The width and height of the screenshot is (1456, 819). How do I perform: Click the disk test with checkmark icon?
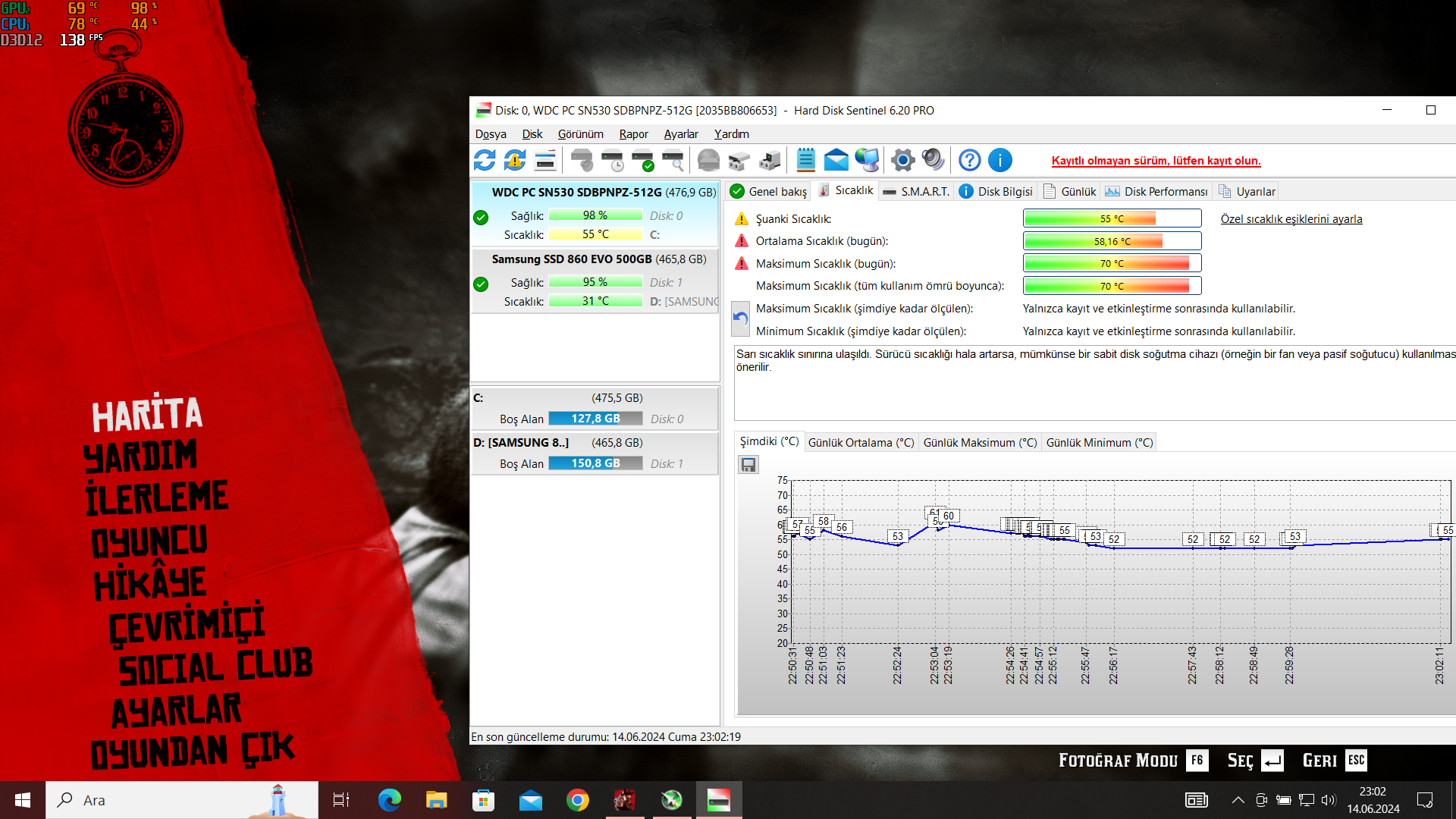(x=643, y=161)
